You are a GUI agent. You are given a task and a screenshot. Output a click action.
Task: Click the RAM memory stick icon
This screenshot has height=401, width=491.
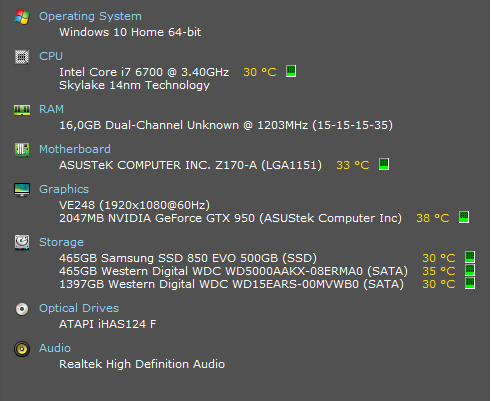tap(22, 110)
